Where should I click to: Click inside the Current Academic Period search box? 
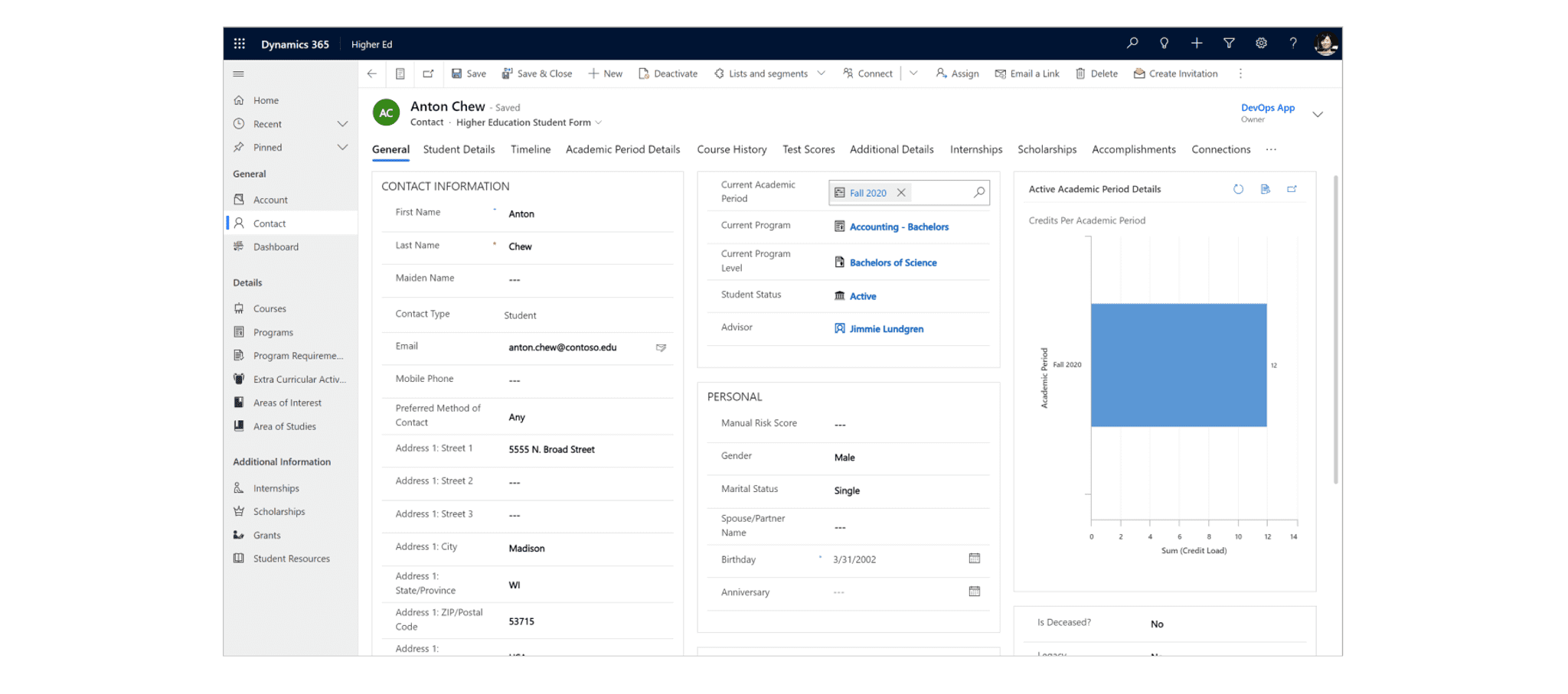coord(938,192)
